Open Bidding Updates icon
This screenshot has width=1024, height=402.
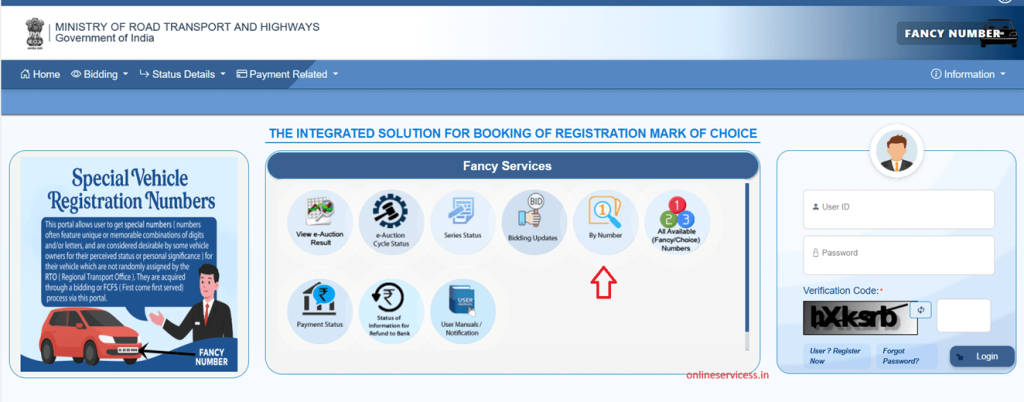(x=534, y=222)
